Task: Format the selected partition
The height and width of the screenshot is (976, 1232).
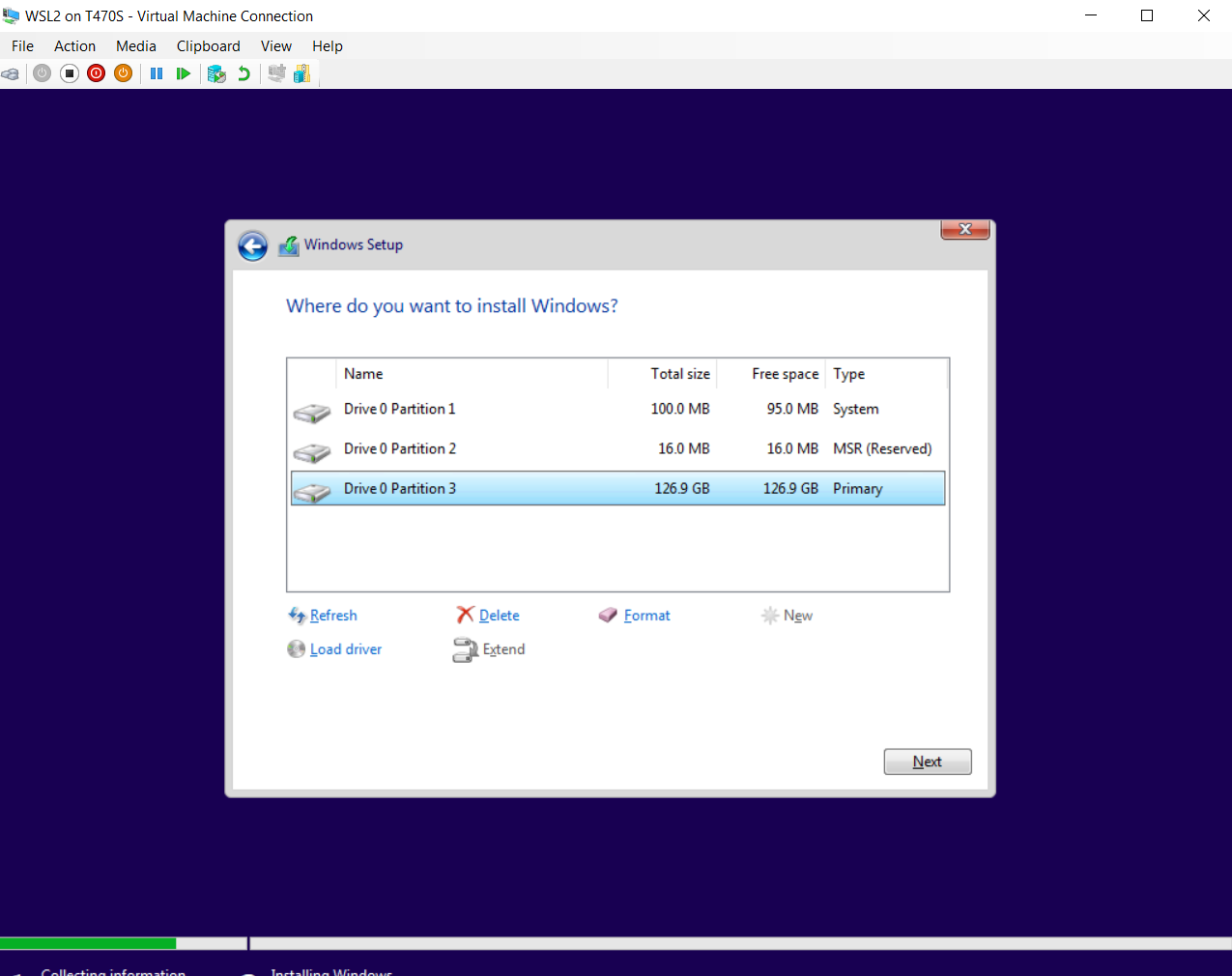Action: (x=645, y=615)
